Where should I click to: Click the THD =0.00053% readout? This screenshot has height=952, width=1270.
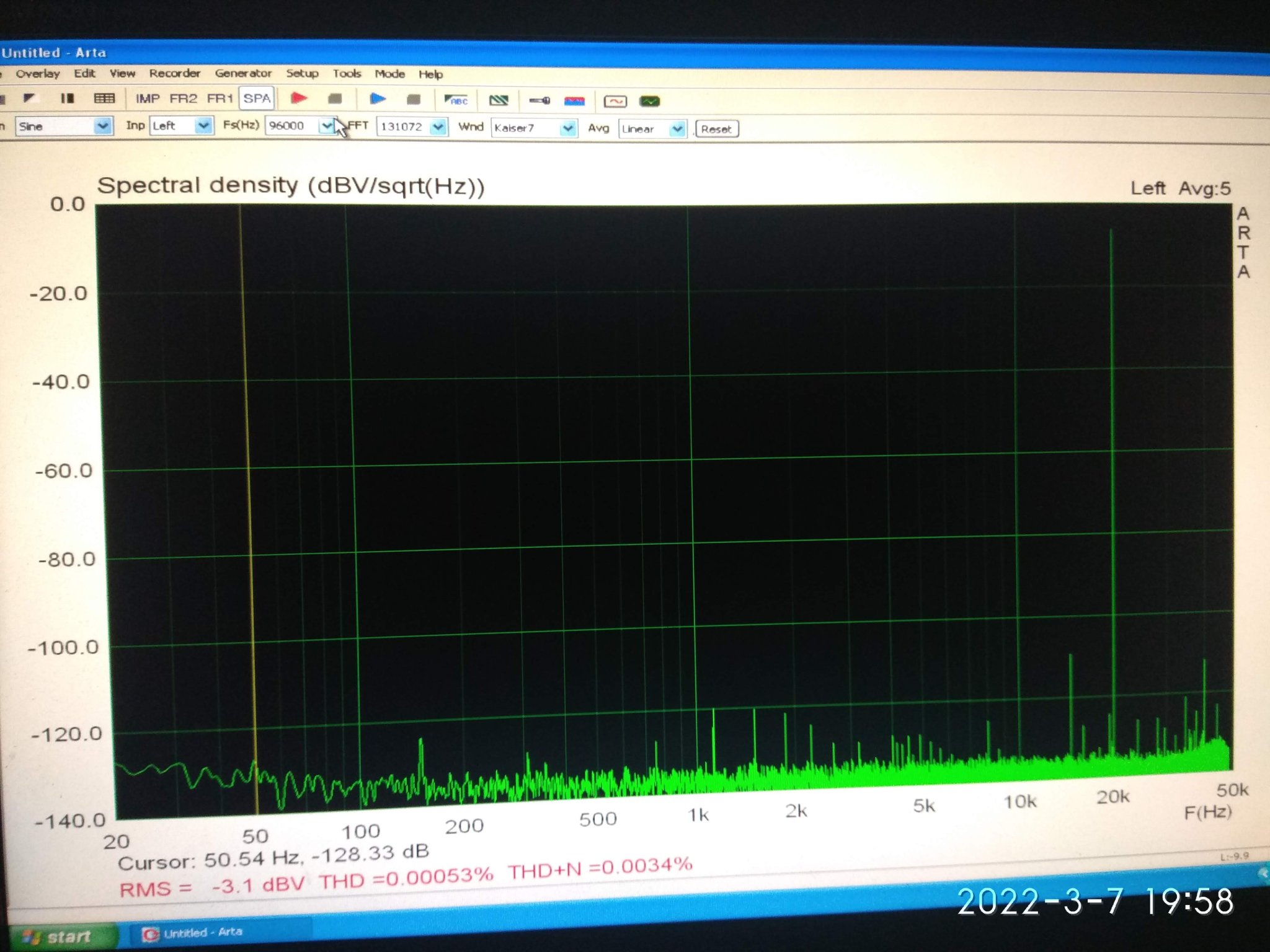point(406,878)
